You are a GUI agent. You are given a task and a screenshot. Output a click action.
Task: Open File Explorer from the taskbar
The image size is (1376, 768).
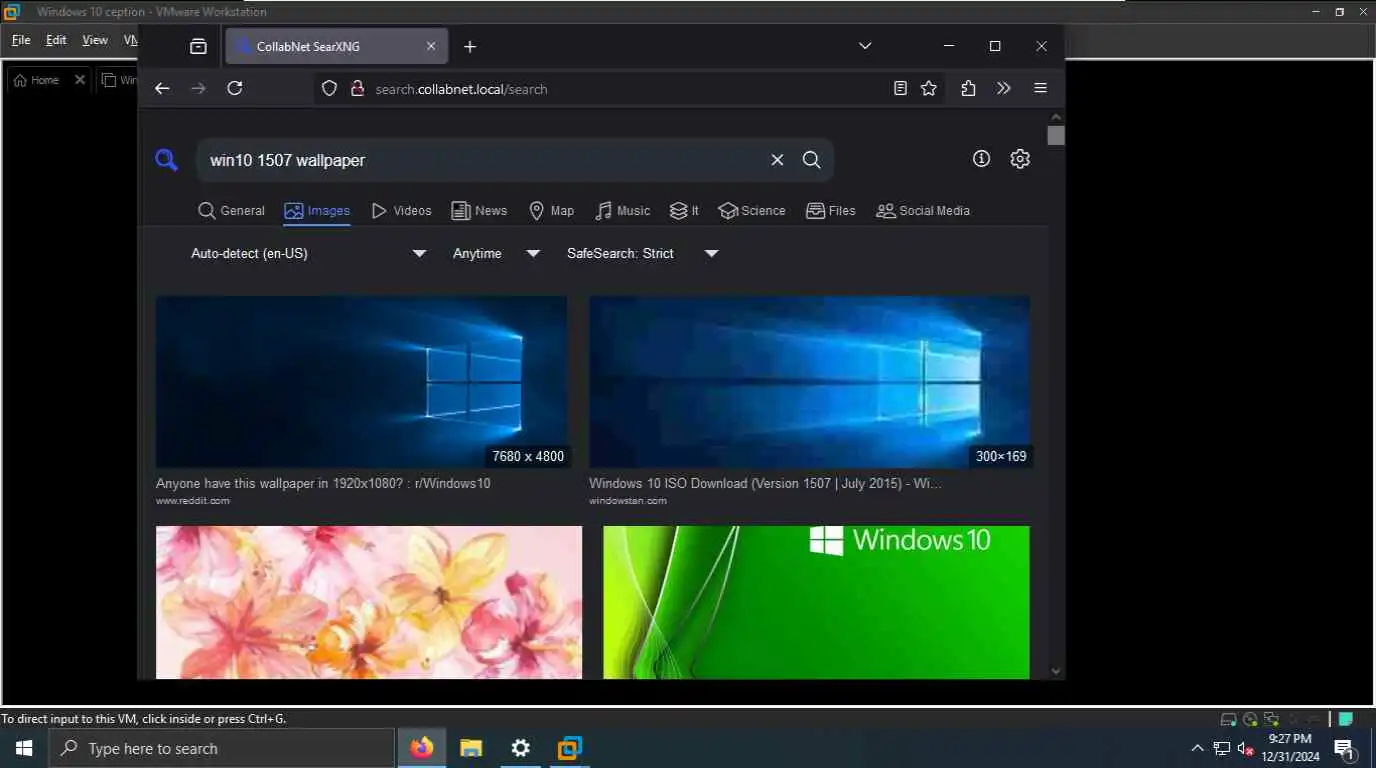(471, 748)
